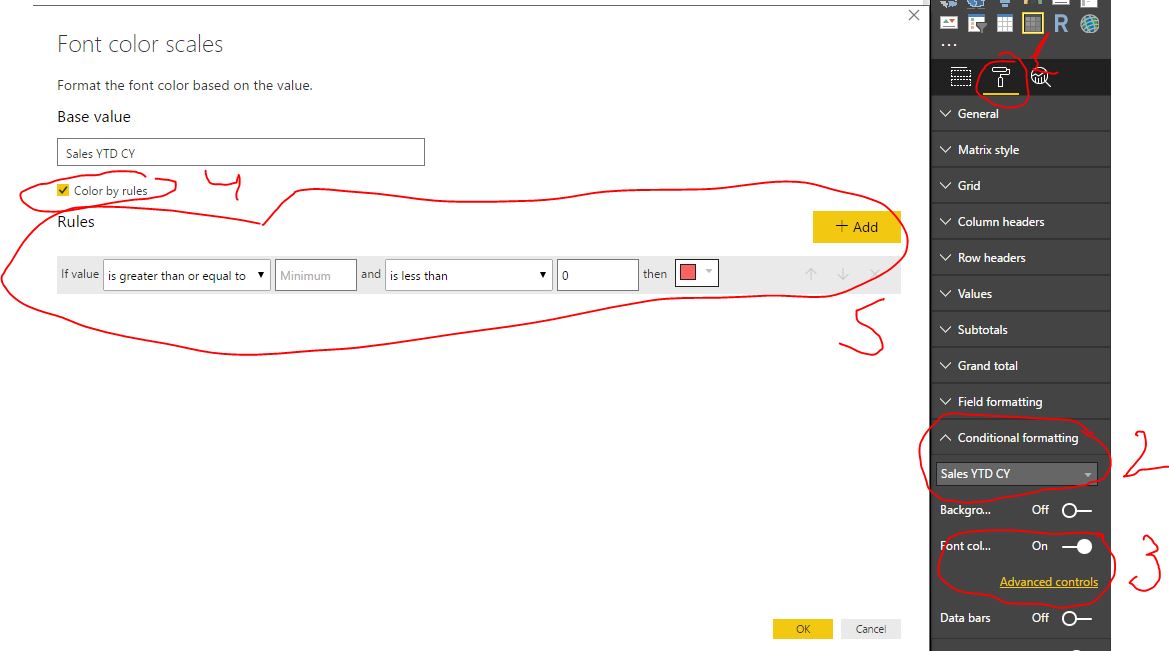Open more visuals via ellipsis icon
Screen dimensions: 1169x651
coord(948,45)
